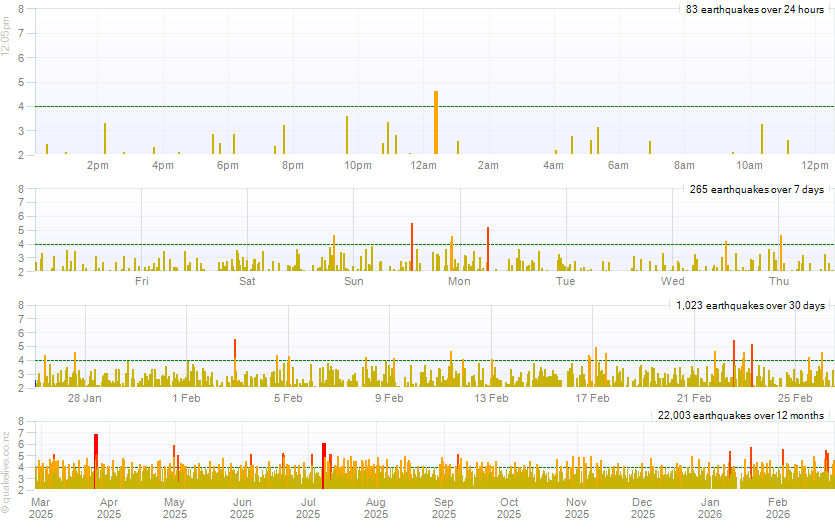The height and width of the screenshot is (530, 835).
Task: Click the bar just before 10pm
Action: point(347,135)
